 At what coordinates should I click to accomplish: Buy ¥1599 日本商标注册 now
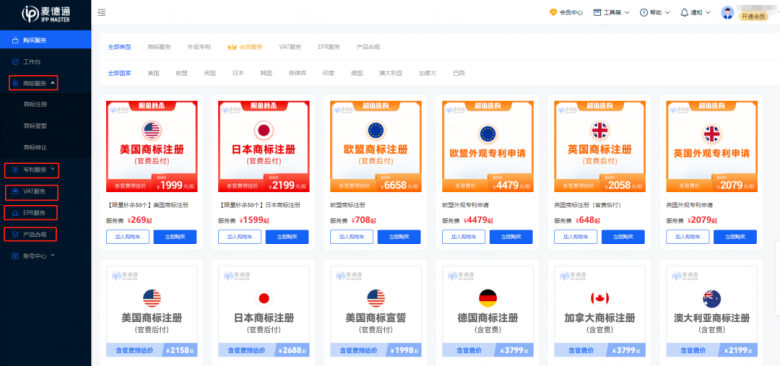(287, 237)
